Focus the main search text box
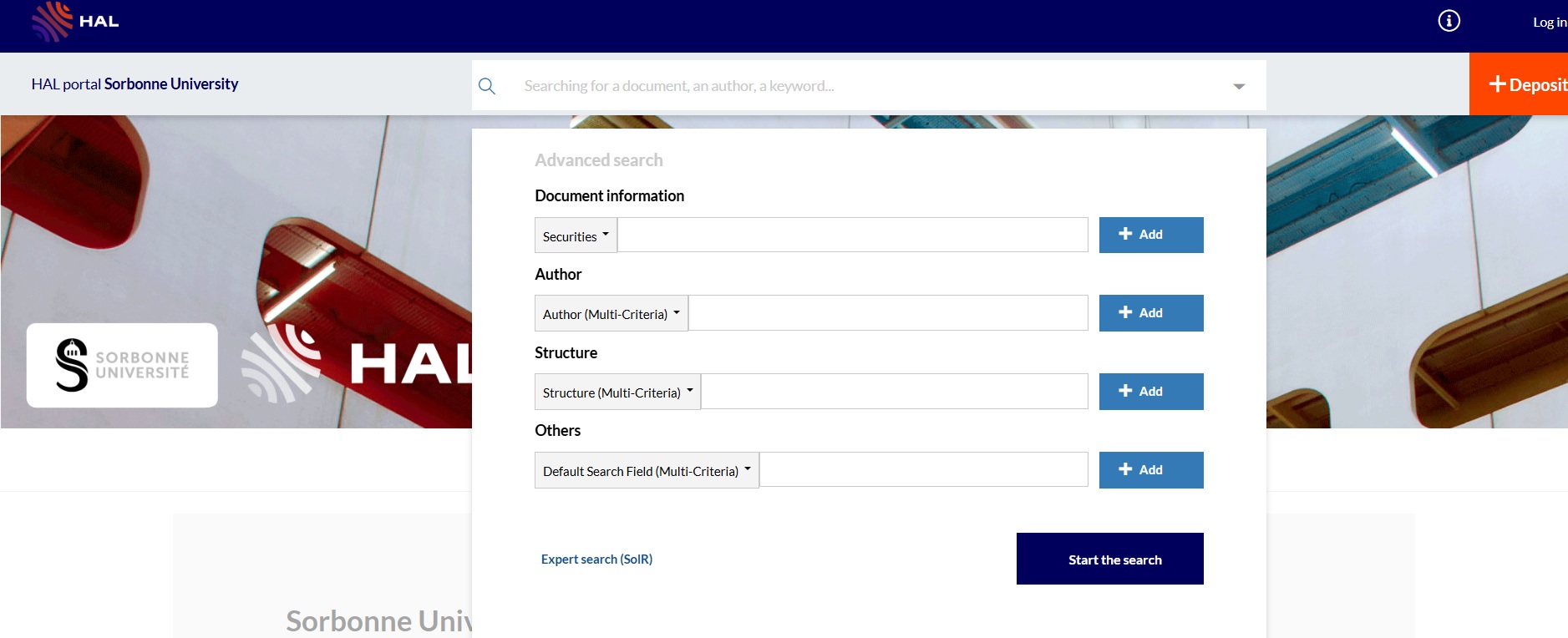Viewport: 1568px width, 638px height. [869, 86]
